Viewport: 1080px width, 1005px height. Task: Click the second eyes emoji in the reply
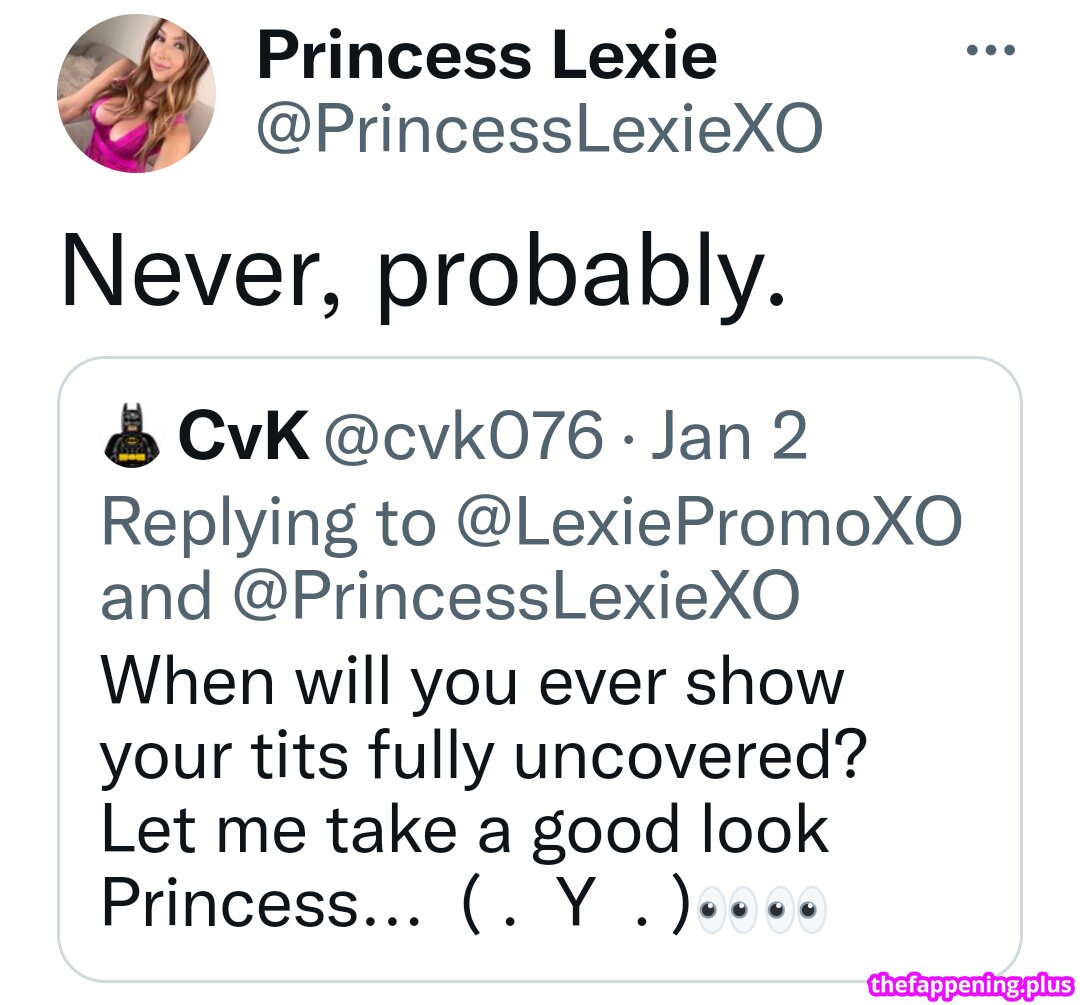tap(740, 908)
